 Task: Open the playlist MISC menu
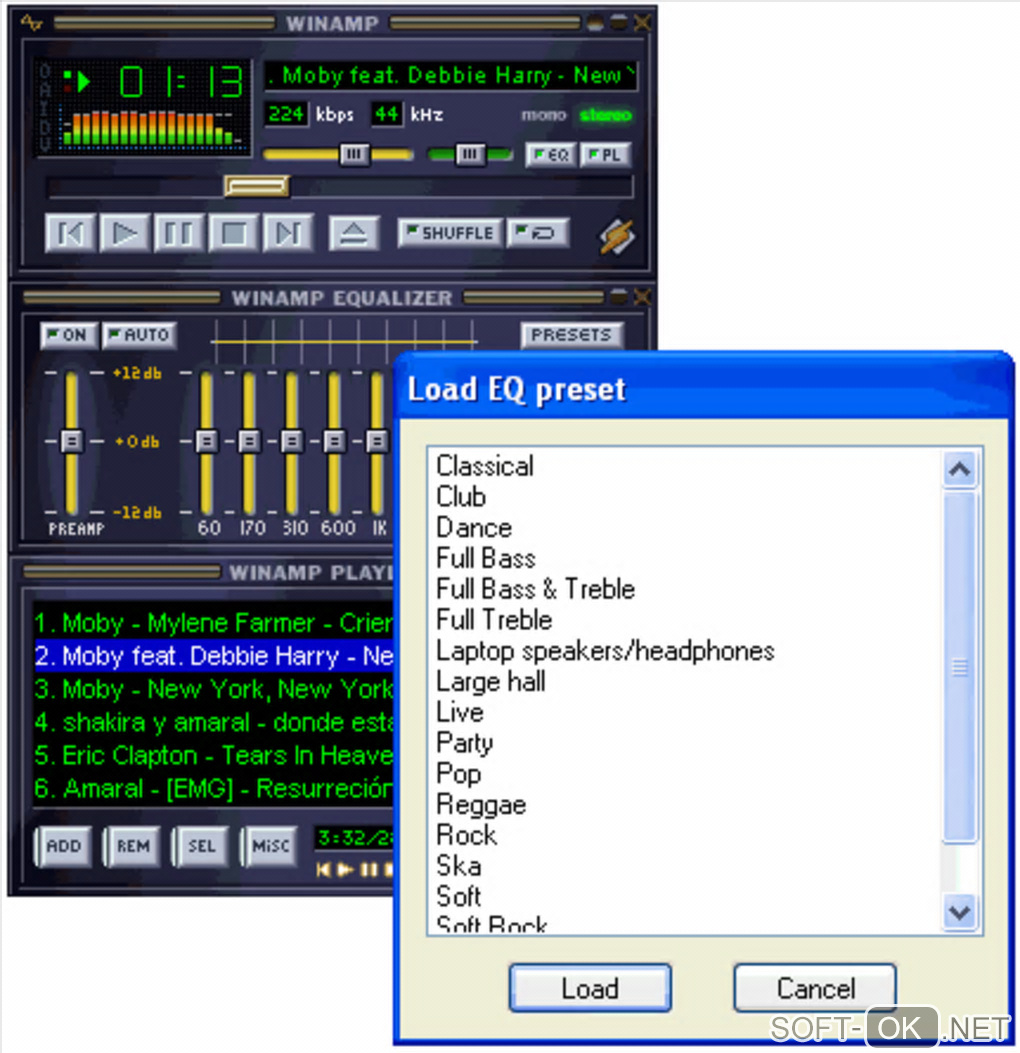[x=270, y=846]
